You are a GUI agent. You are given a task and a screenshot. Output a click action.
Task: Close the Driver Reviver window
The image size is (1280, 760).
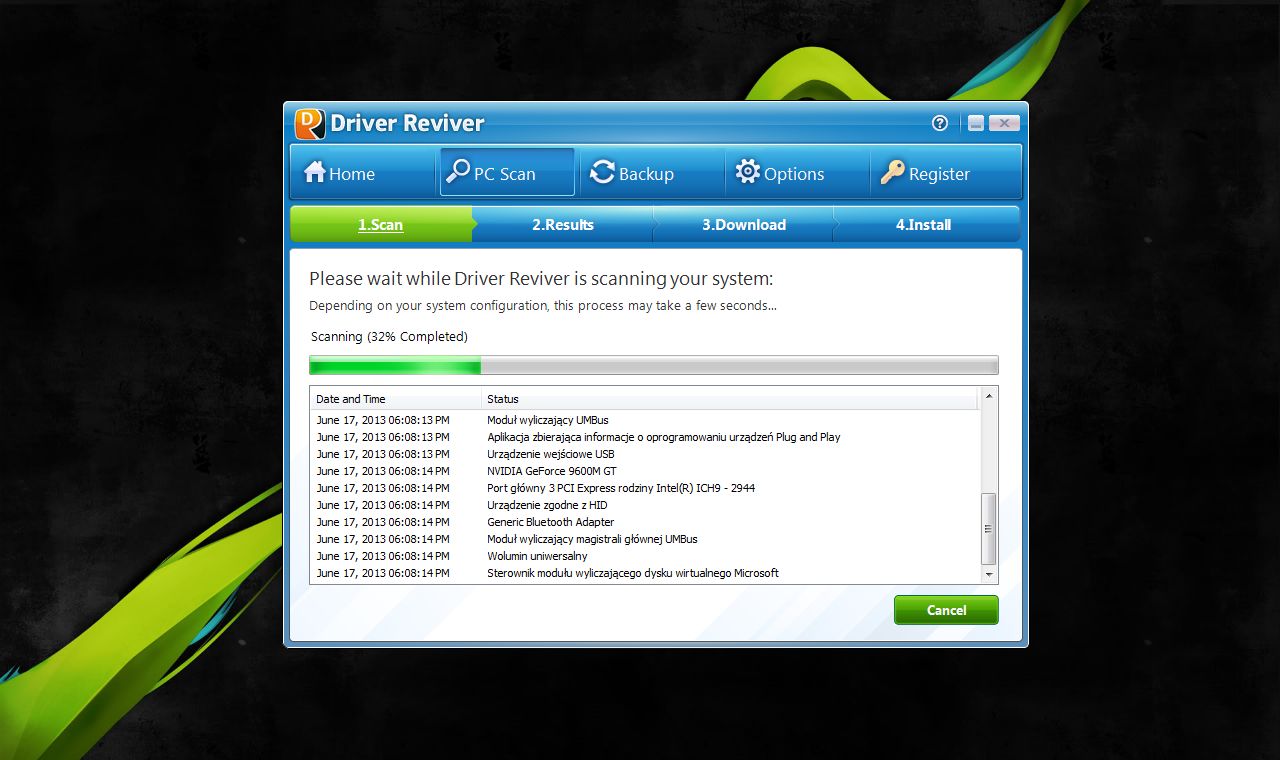(x=1004, y=123)
